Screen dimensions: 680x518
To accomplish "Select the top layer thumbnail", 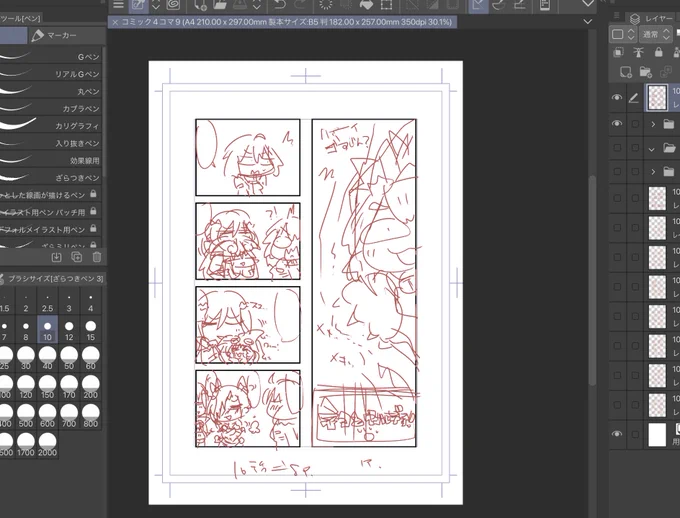I will (x=657, y=97).
